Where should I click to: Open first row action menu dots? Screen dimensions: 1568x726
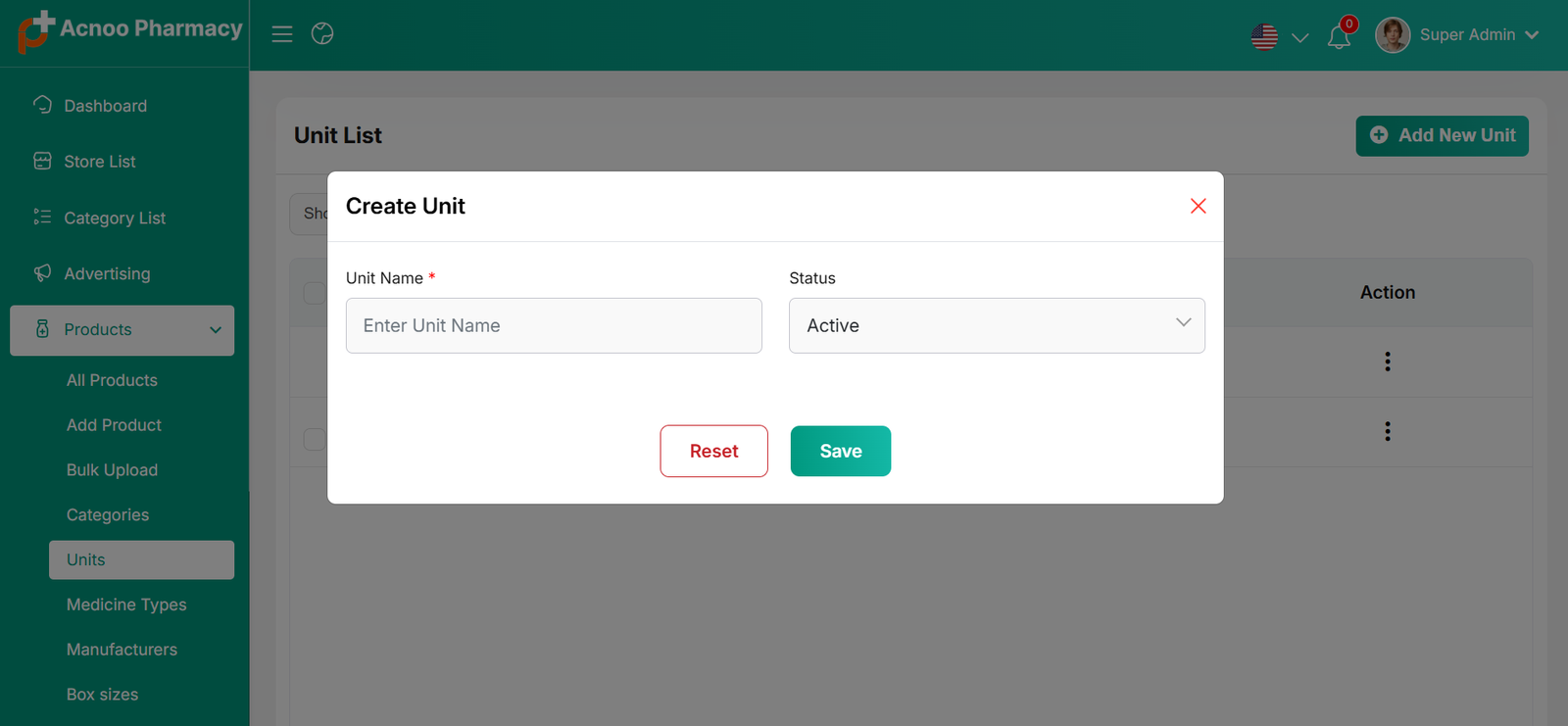tap(1387, 362)
